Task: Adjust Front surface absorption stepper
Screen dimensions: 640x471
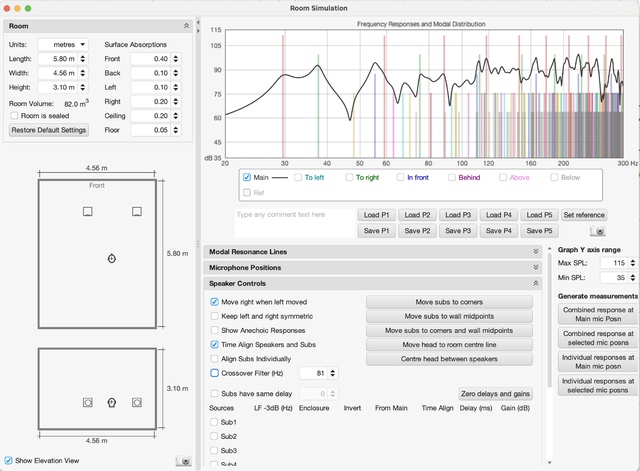Action: [x=176, y=59]
